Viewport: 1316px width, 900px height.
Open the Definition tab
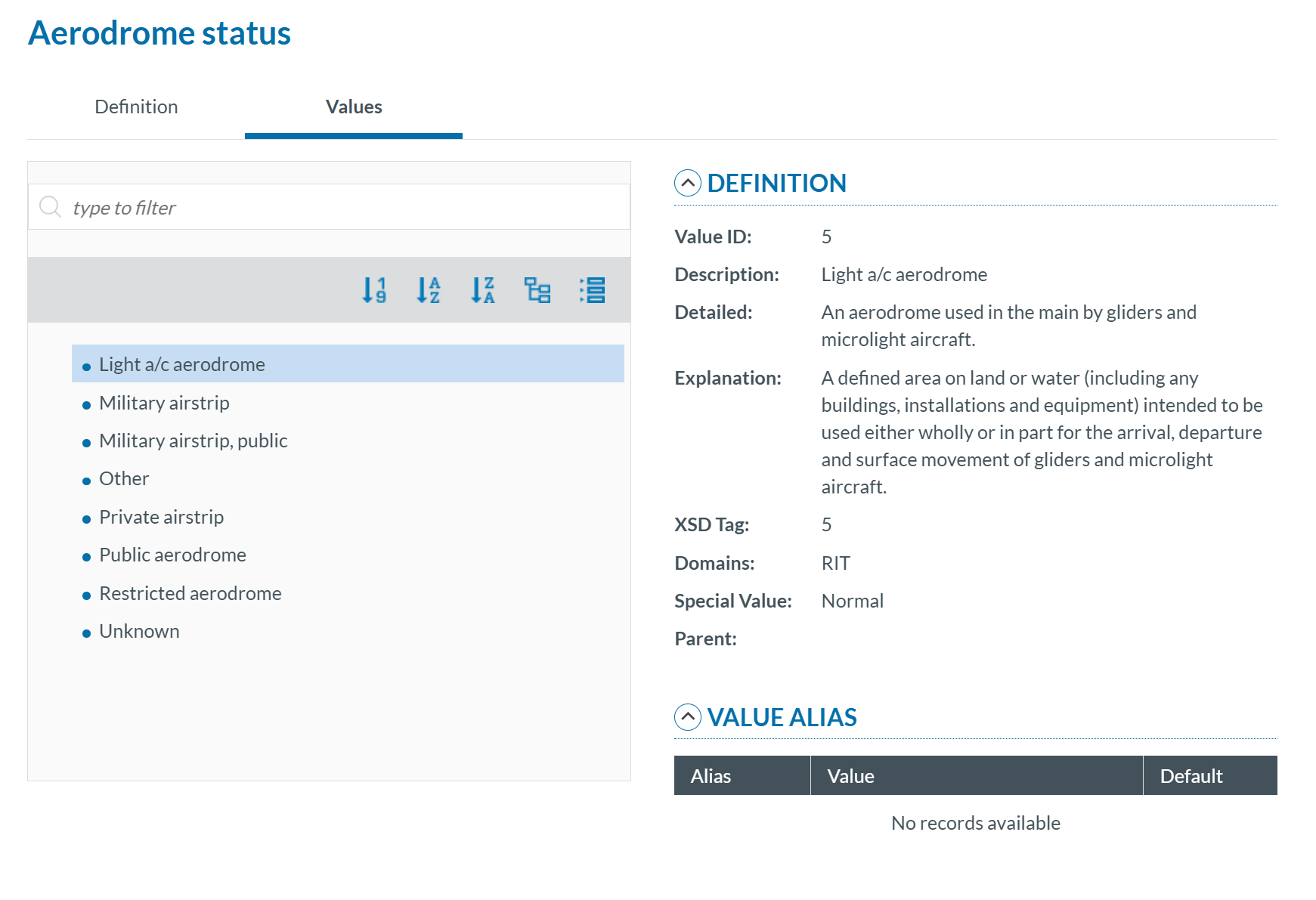click(136, 107)
